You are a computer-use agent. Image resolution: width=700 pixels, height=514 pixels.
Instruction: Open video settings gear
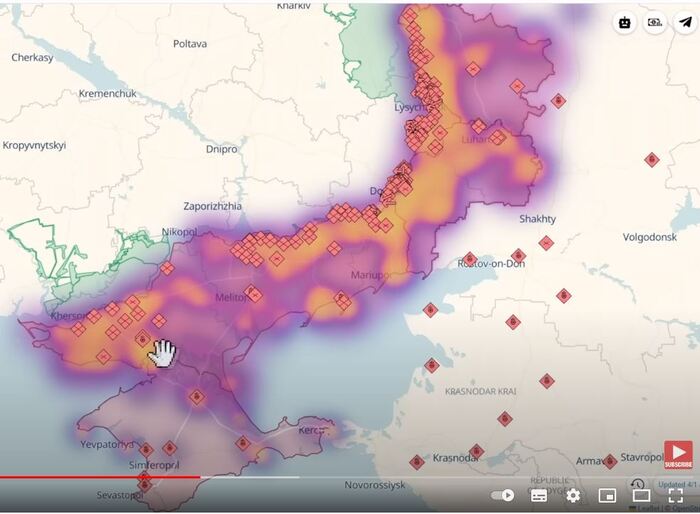coord(573,495)
